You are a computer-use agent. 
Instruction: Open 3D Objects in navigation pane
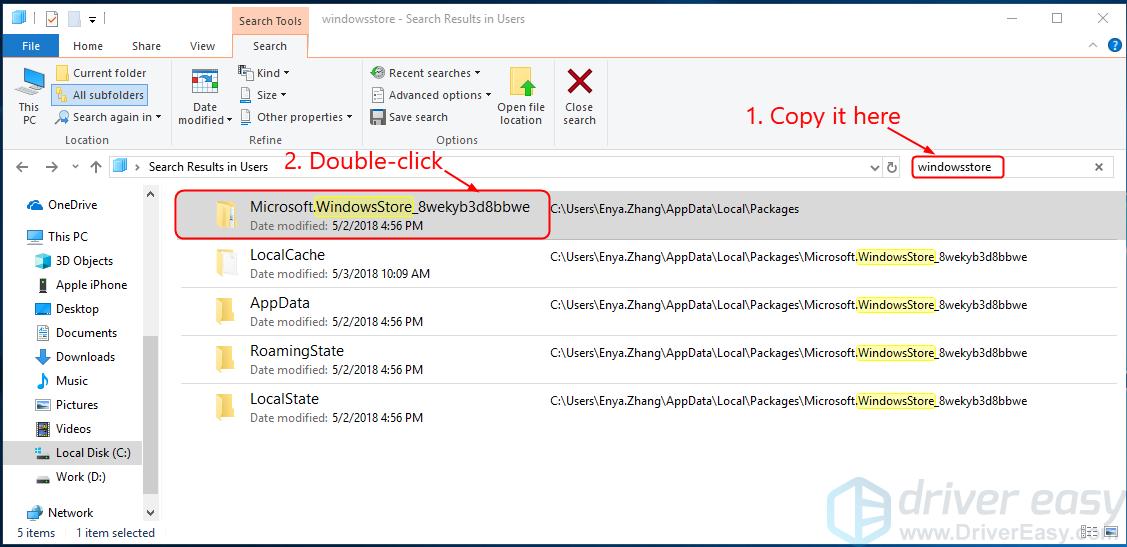pyautogui.click(x=74, y=261)
